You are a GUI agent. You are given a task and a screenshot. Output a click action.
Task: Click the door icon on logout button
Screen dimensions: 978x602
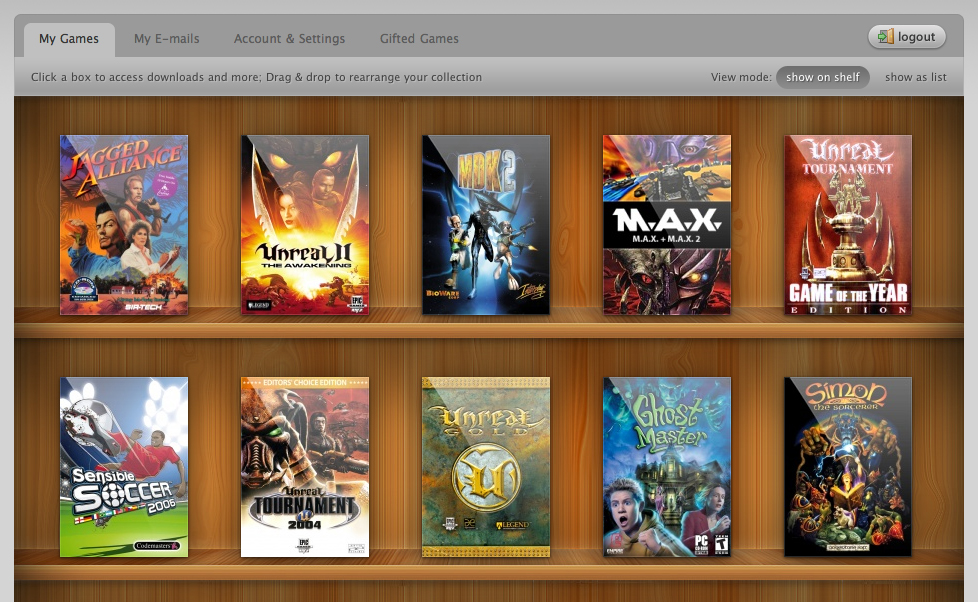[886, 37]
